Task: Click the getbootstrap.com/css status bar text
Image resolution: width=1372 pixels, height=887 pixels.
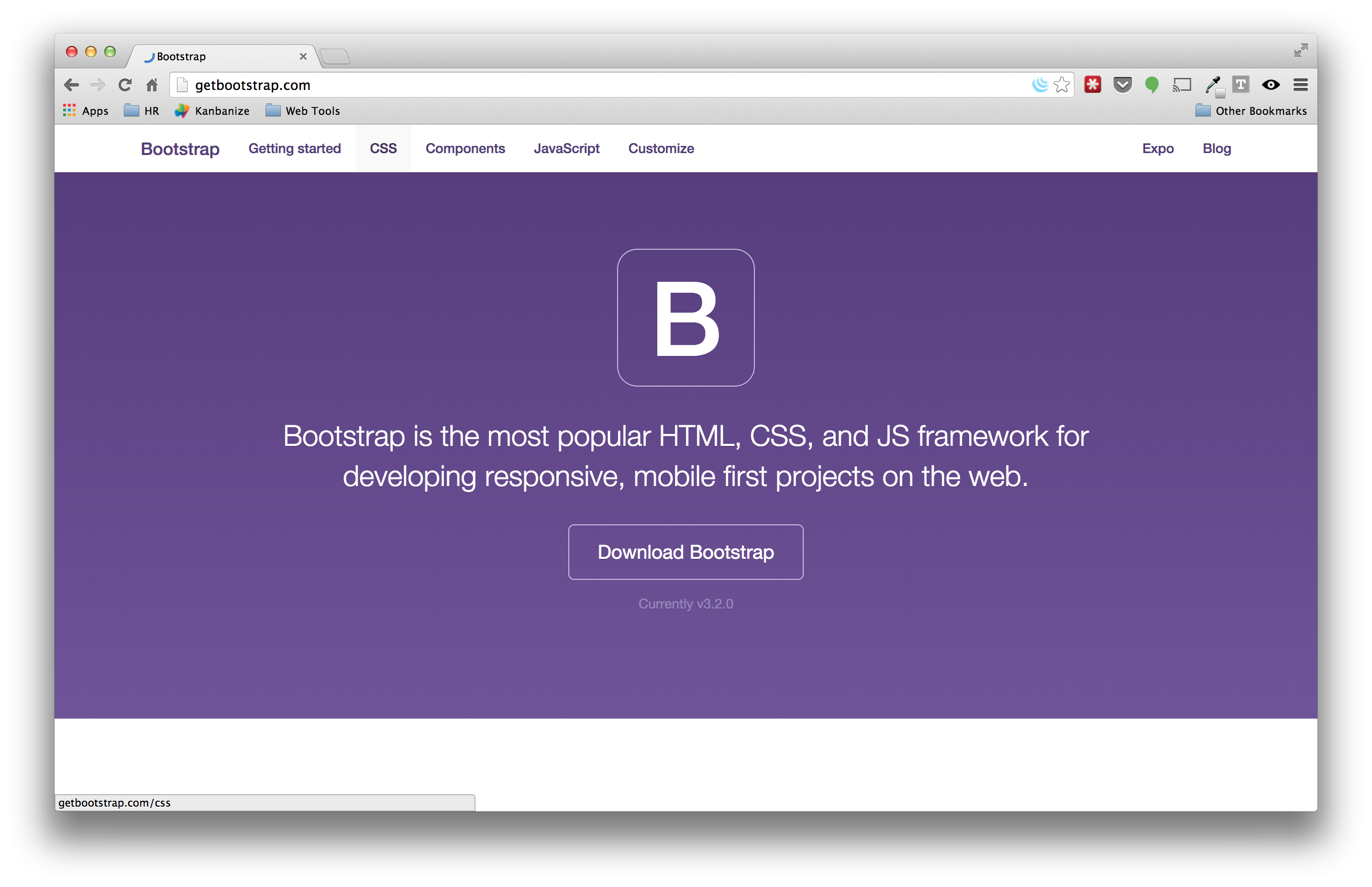Action: [x=115, y=802]
